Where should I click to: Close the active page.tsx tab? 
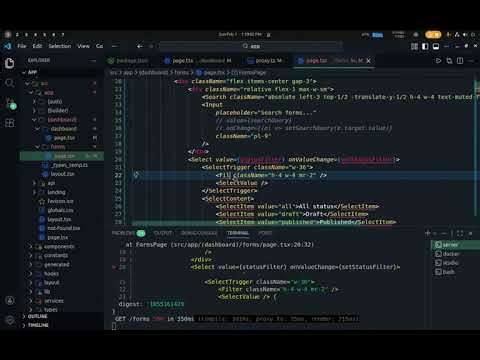click(x=368, y=61)
